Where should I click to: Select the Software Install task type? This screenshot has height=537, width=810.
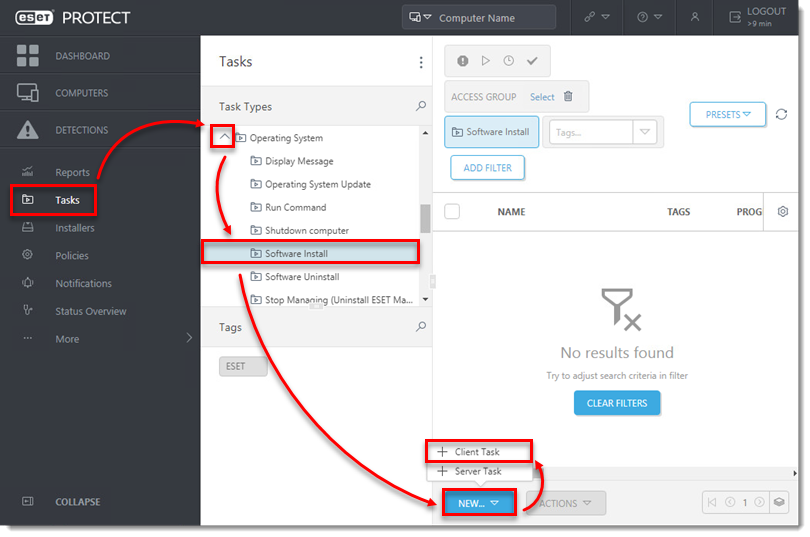pyautogui.click(x=310, y=253)
